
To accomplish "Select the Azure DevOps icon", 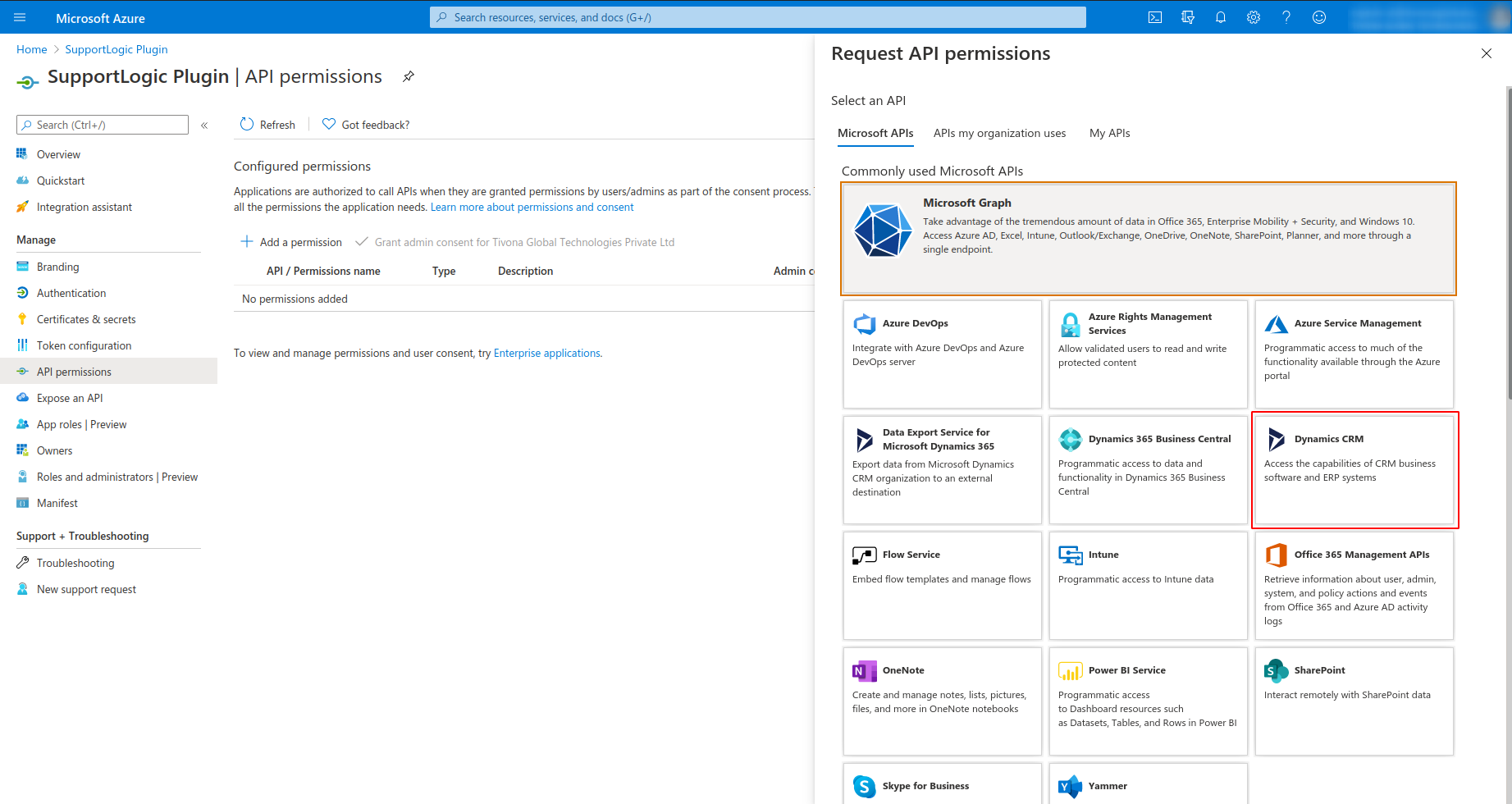I will click(x=865, y=324).
